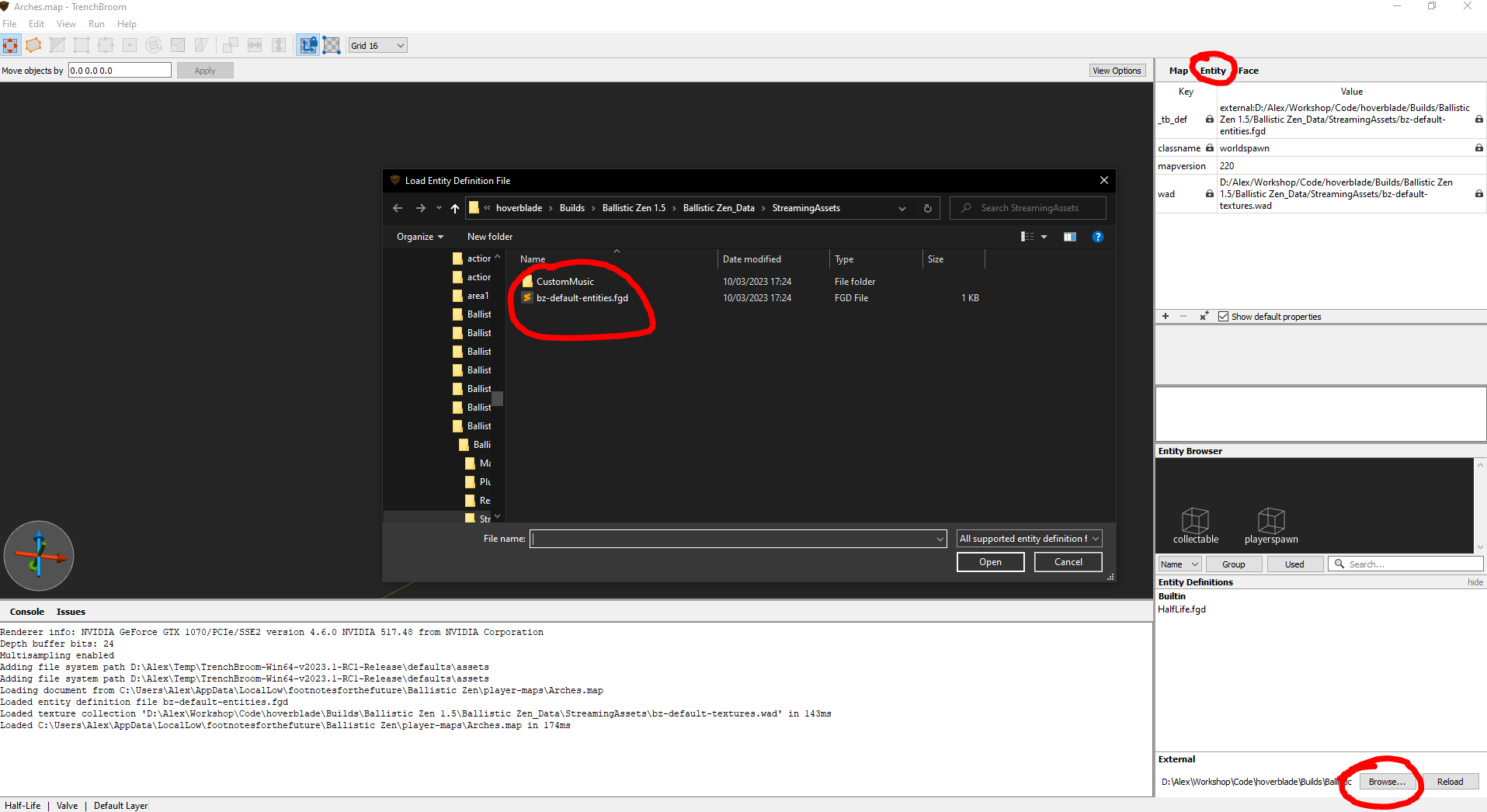1487x812 pixels.
Task: Open the Run menu
Action: coord(96,24)
